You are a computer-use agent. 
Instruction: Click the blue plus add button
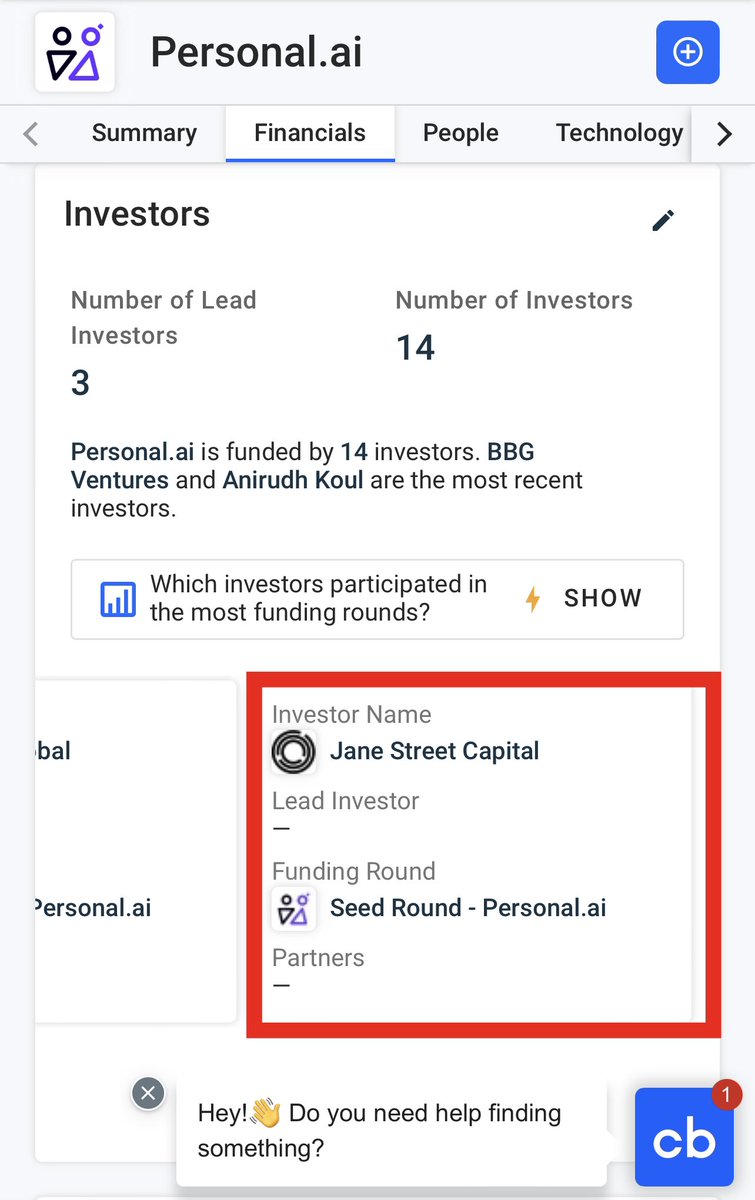click(x=688, y=52)
